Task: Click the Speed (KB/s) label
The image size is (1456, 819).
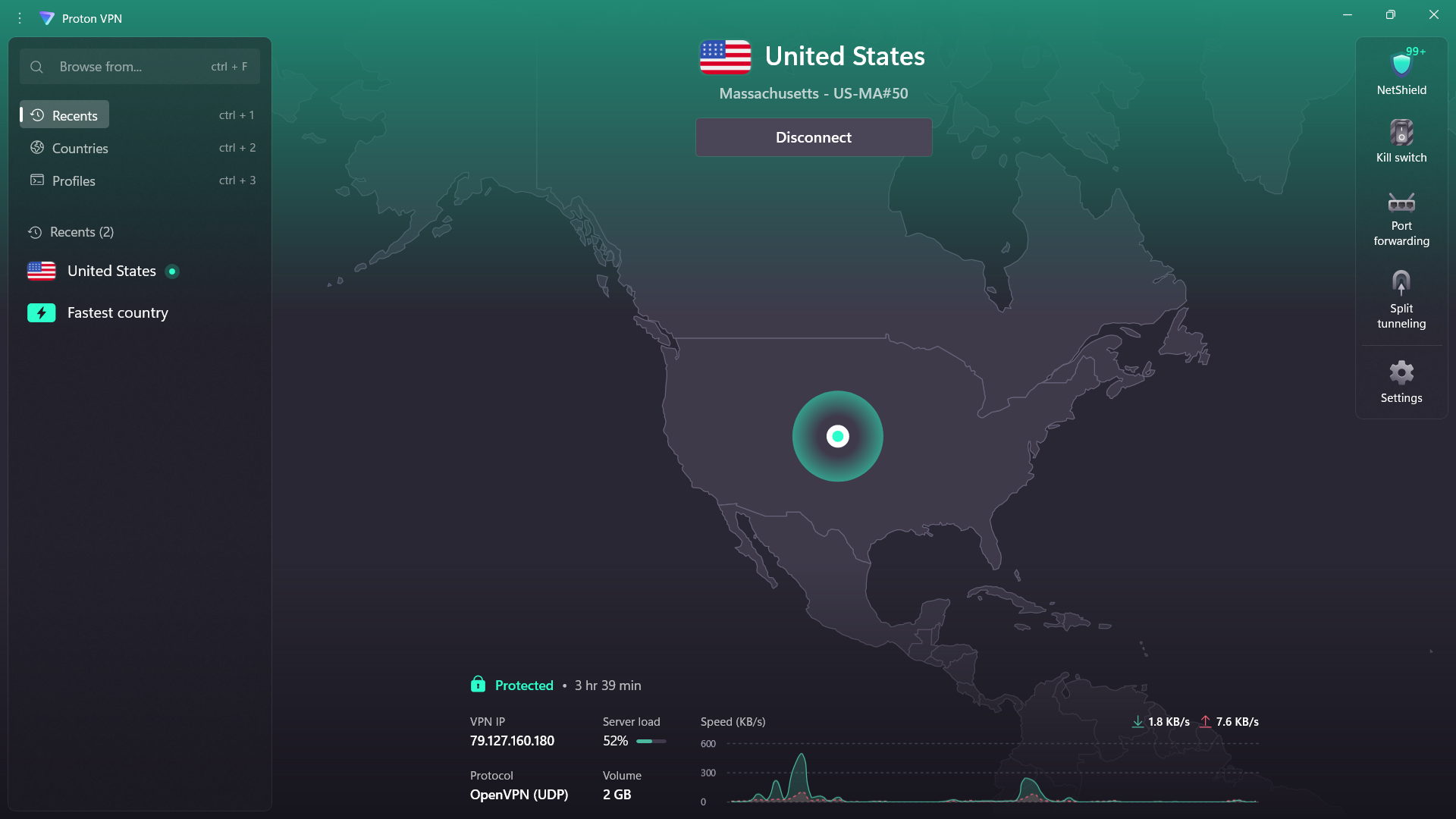Action: point(733,722)
